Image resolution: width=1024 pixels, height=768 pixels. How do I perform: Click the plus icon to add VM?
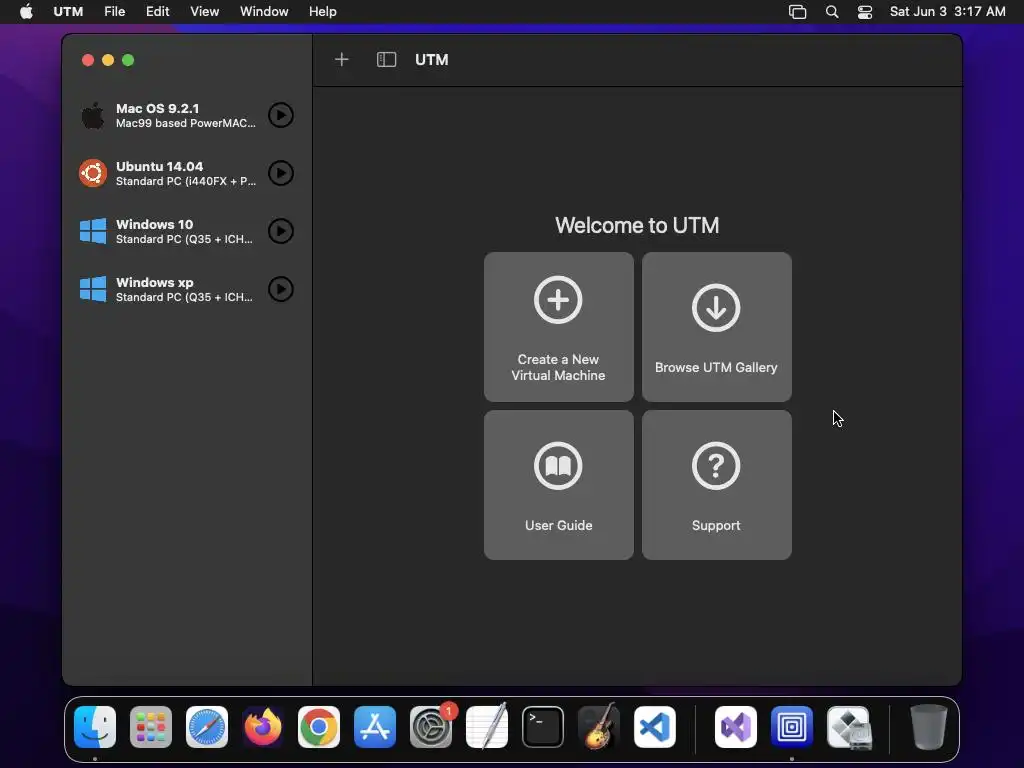[342, 60]
